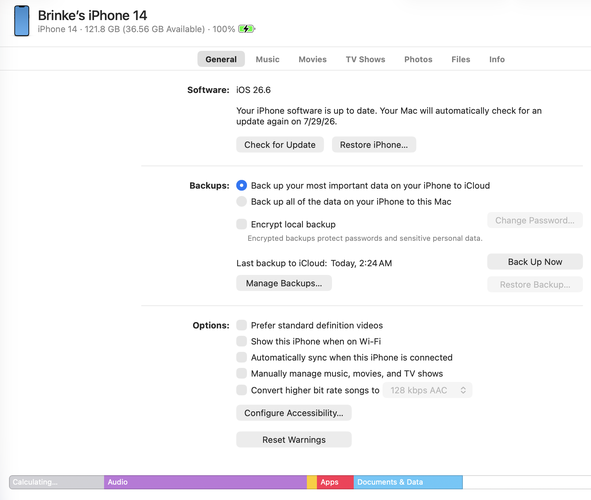This screenshot has height=500, width=591.
Task: Click the purple Audio storage segment
Action: [x=205, y=482]
